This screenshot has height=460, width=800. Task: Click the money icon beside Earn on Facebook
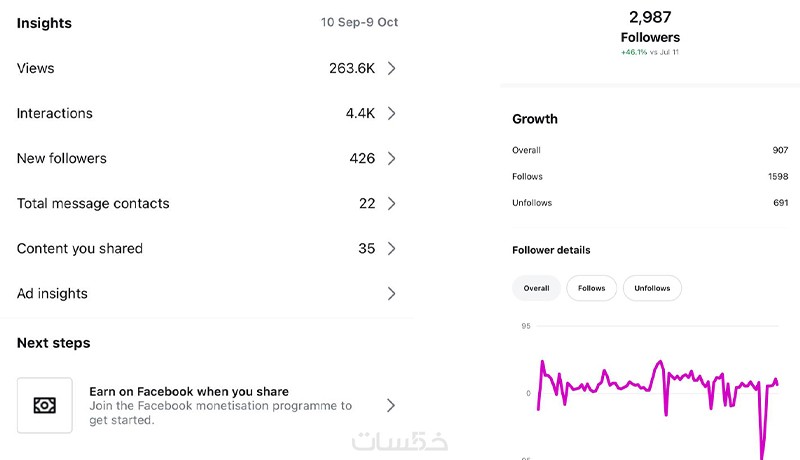click(x=44, y=405)
